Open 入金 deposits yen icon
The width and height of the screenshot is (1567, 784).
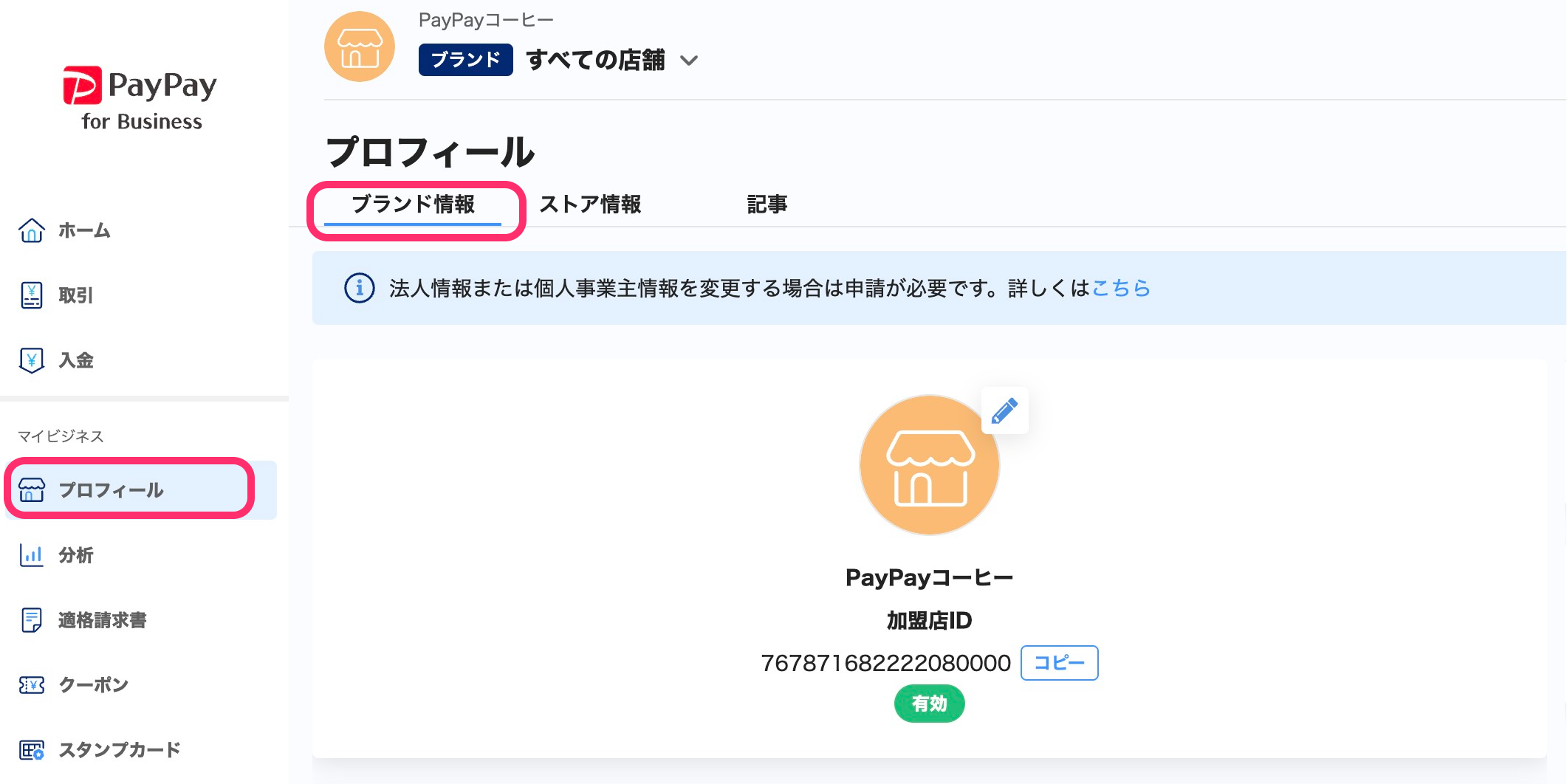point(31,360)
